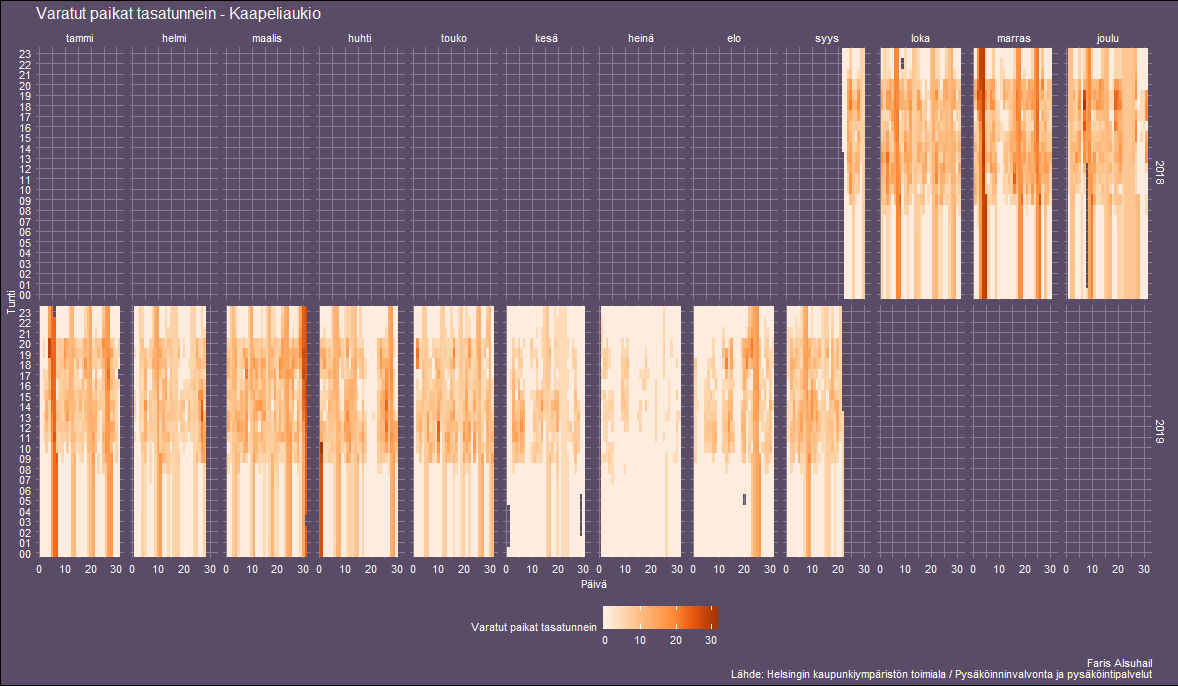Click the 'Faris Alsuhail' author credit
The height and width of the screenshot is (686, 1178).
click(1119, 663)
